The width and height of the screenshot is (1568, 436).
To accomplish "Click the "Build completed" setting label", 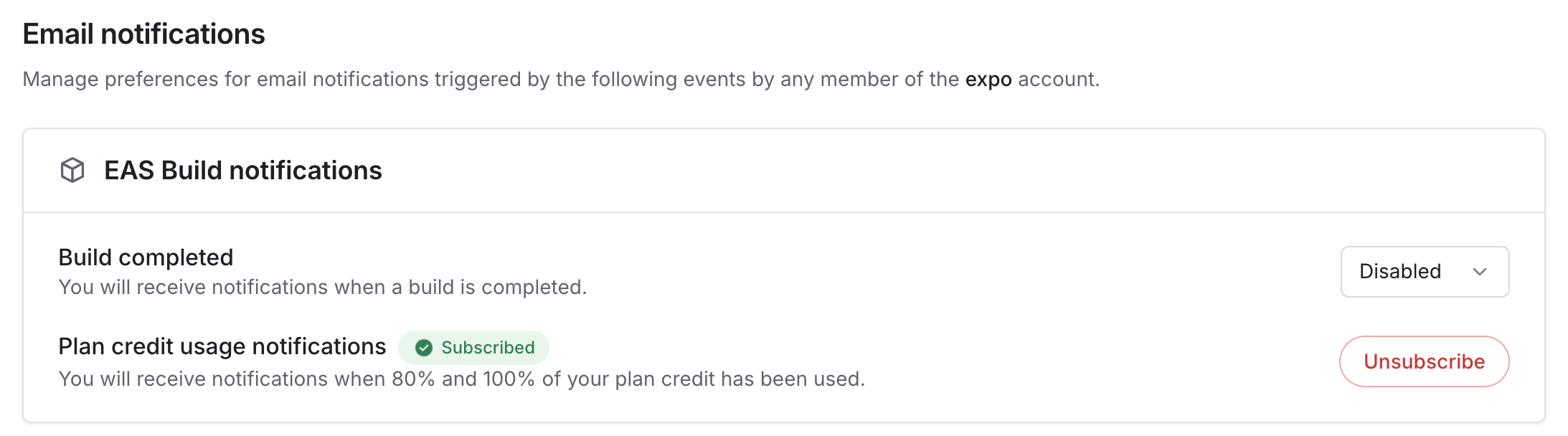I will 146,257.
